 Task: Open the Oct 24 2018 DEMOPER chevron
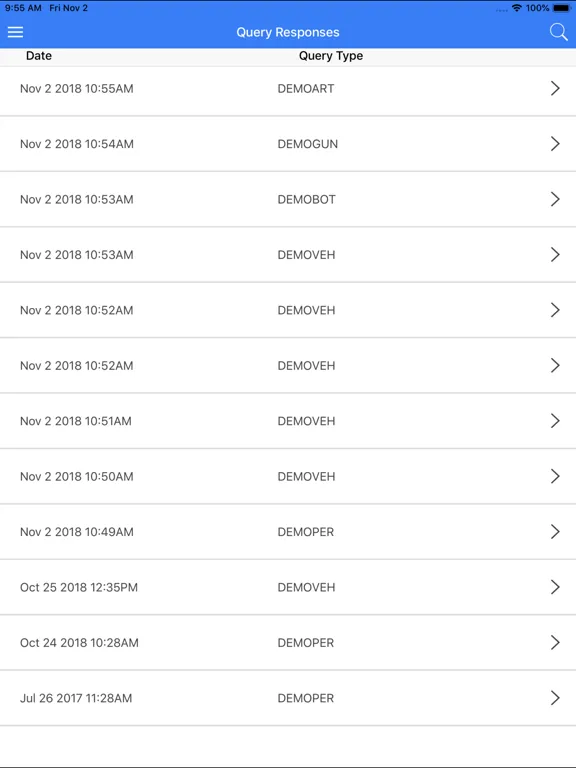coord(555,642)
